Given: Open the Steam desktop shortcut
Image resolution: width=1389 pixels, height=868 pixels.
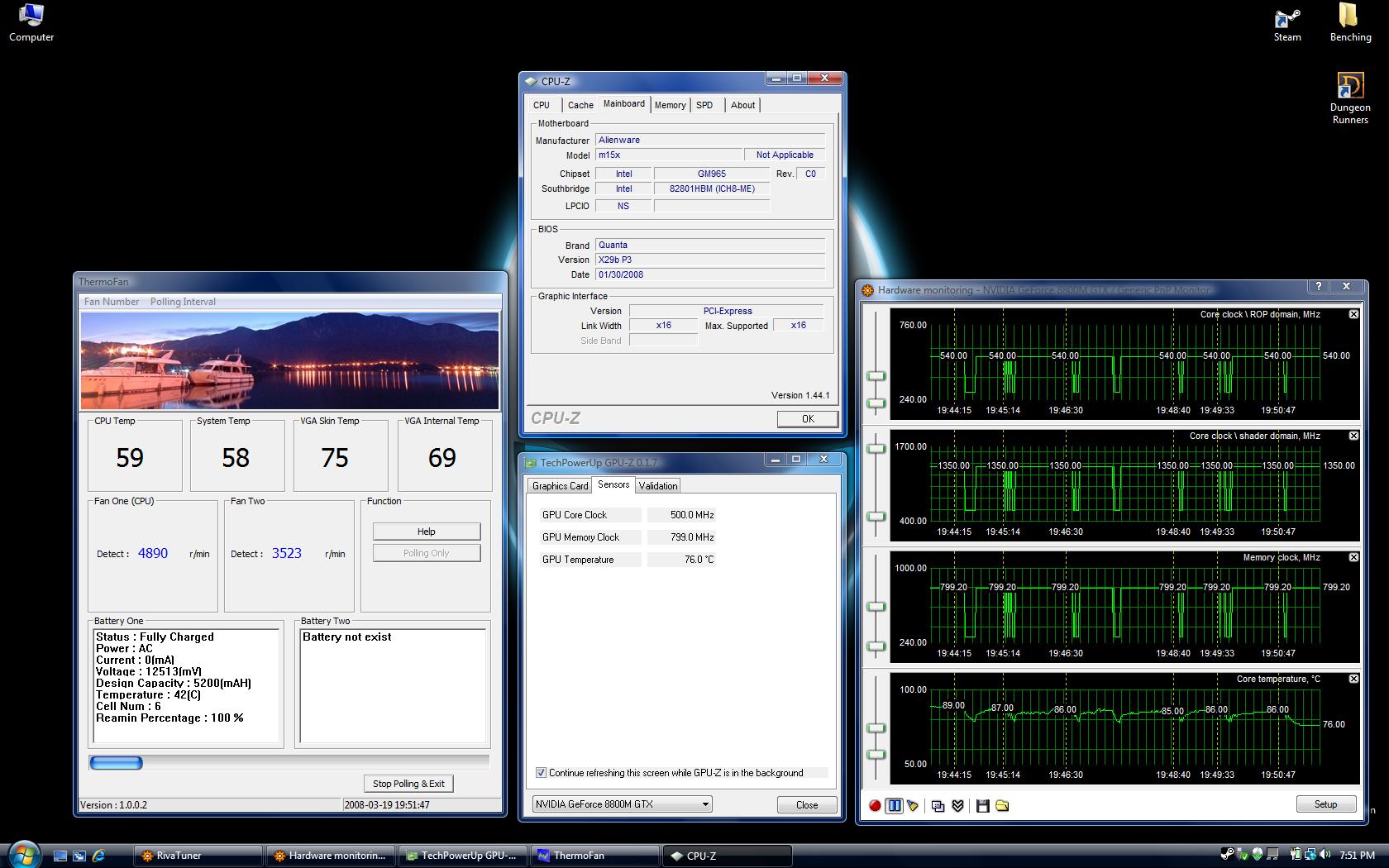Looking at the screenshot, I should click(x=1287, y=25).
